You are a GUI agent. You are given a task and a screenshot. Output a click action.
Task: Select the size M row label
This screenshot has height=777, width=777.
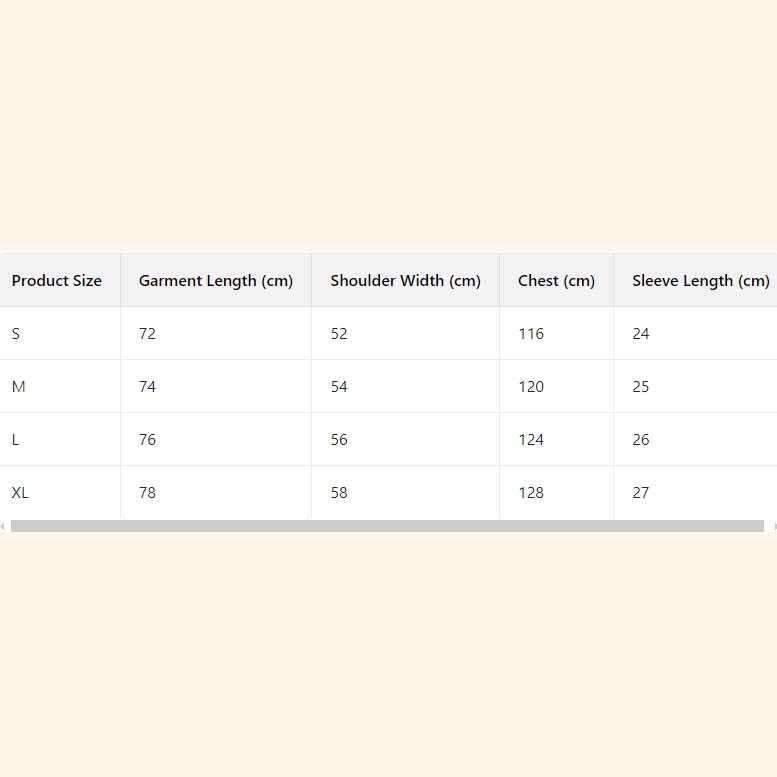18,387
